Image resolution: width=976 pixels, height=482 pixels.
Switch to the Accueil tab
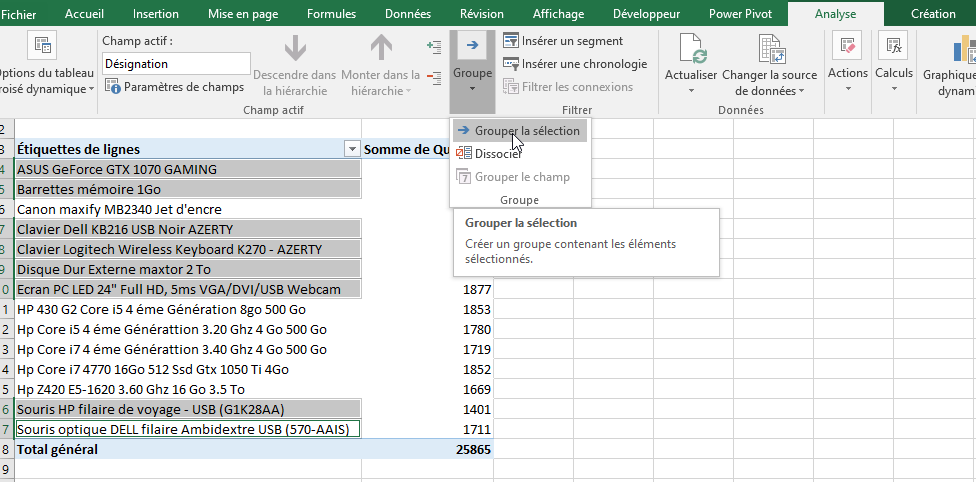pyautogui.click(x=84, y=14)
